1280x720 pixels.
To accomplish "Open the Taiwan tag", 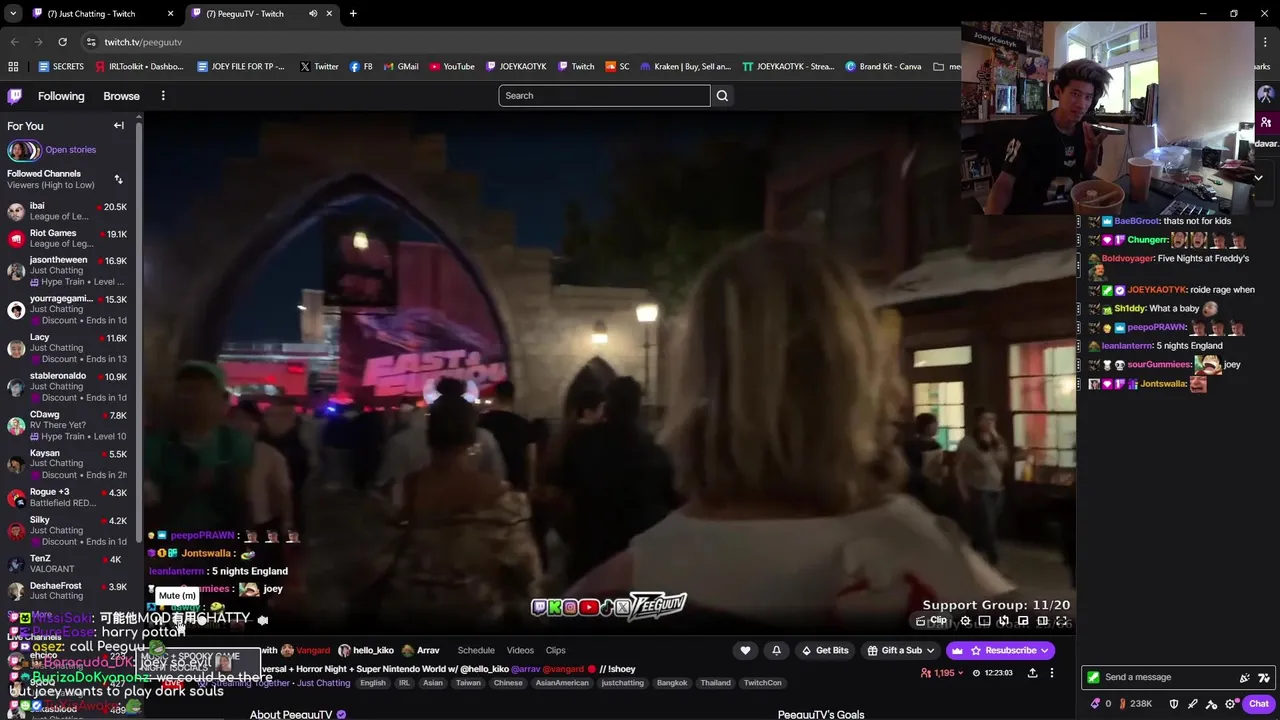I will coord(468,683).
